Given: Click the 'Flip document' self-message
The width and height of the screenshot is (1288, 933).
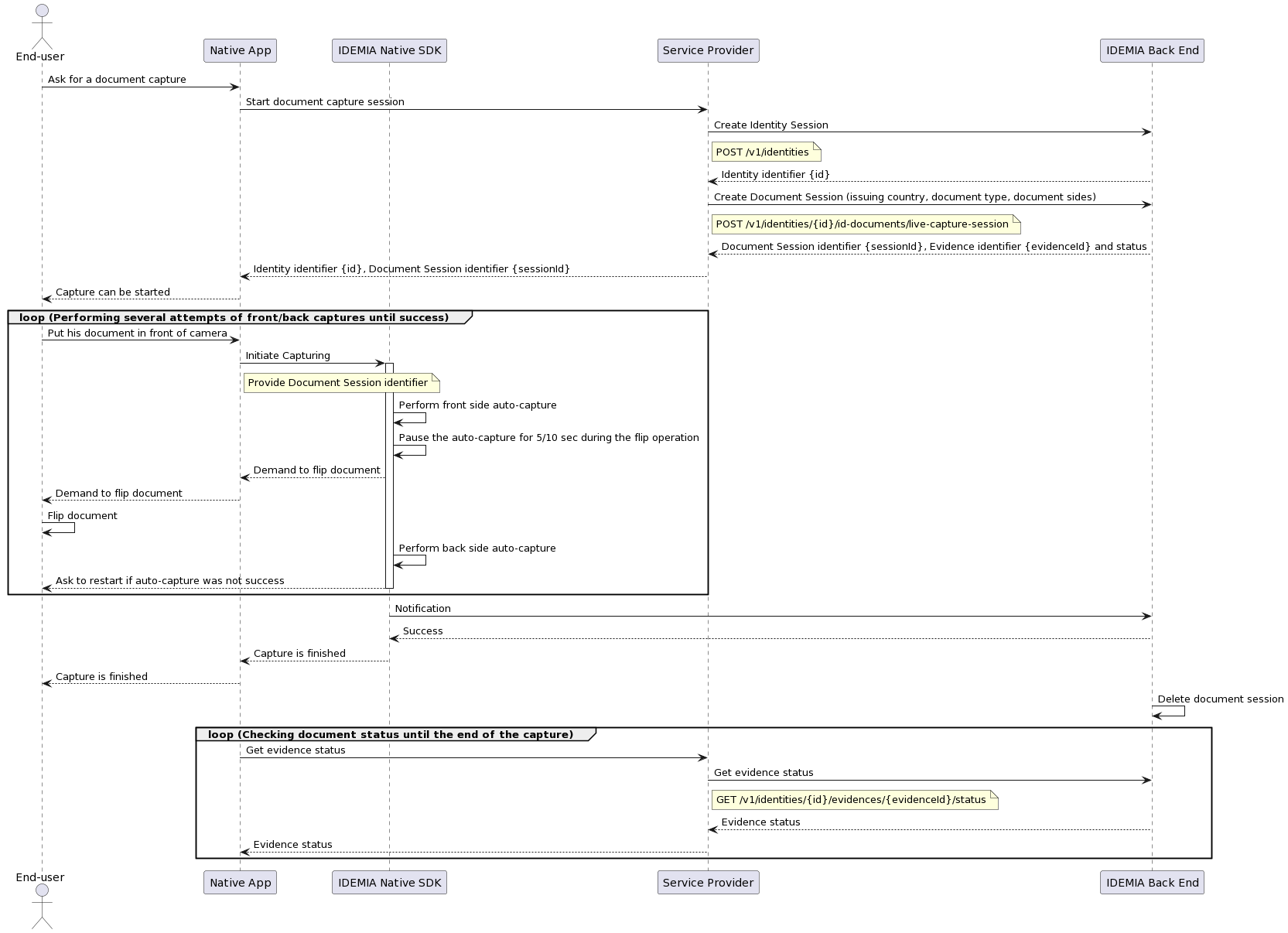Looking at the screenshot, I should click(82, 516).
